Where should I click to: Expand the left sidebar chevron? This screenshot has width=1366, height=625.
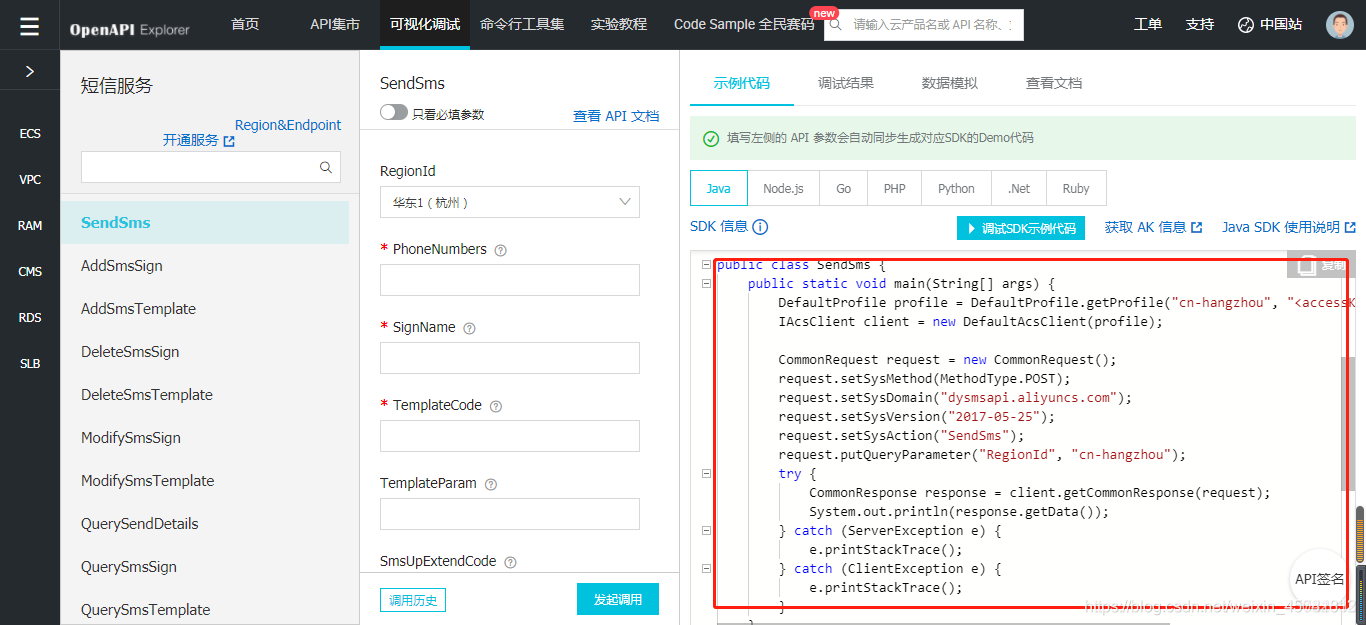pos(30,71)
